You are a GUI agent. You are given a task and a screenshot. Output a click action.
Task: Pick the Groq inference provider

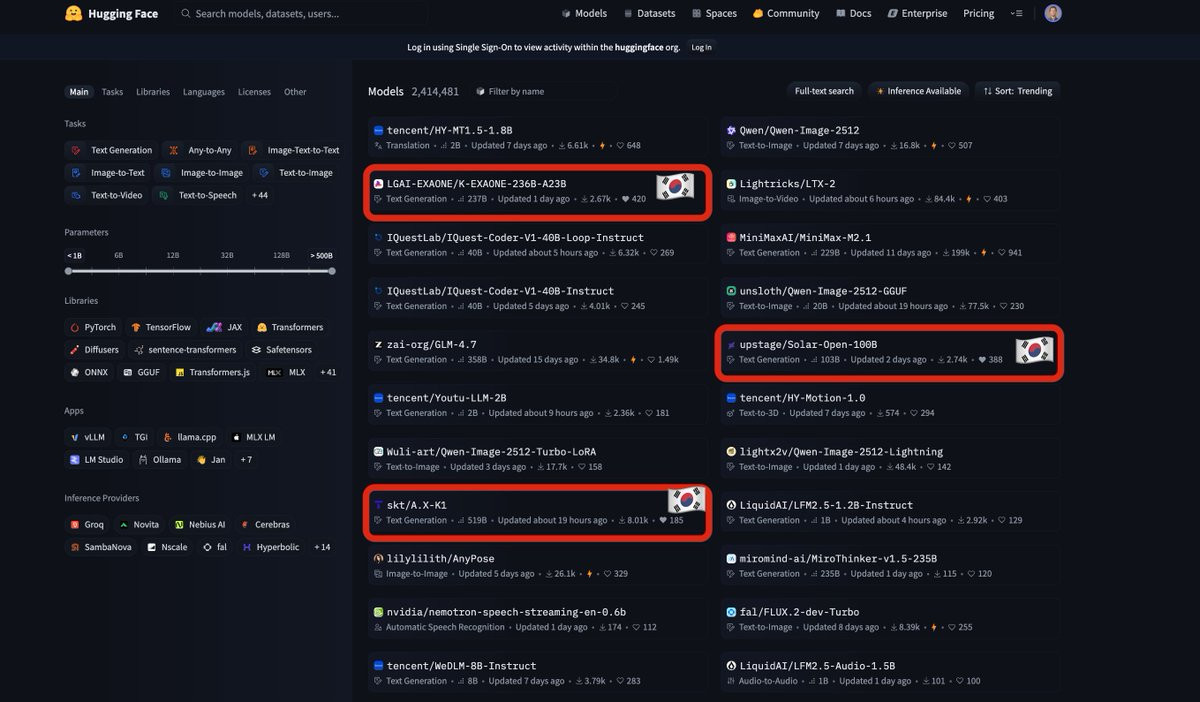click(87, 524)
